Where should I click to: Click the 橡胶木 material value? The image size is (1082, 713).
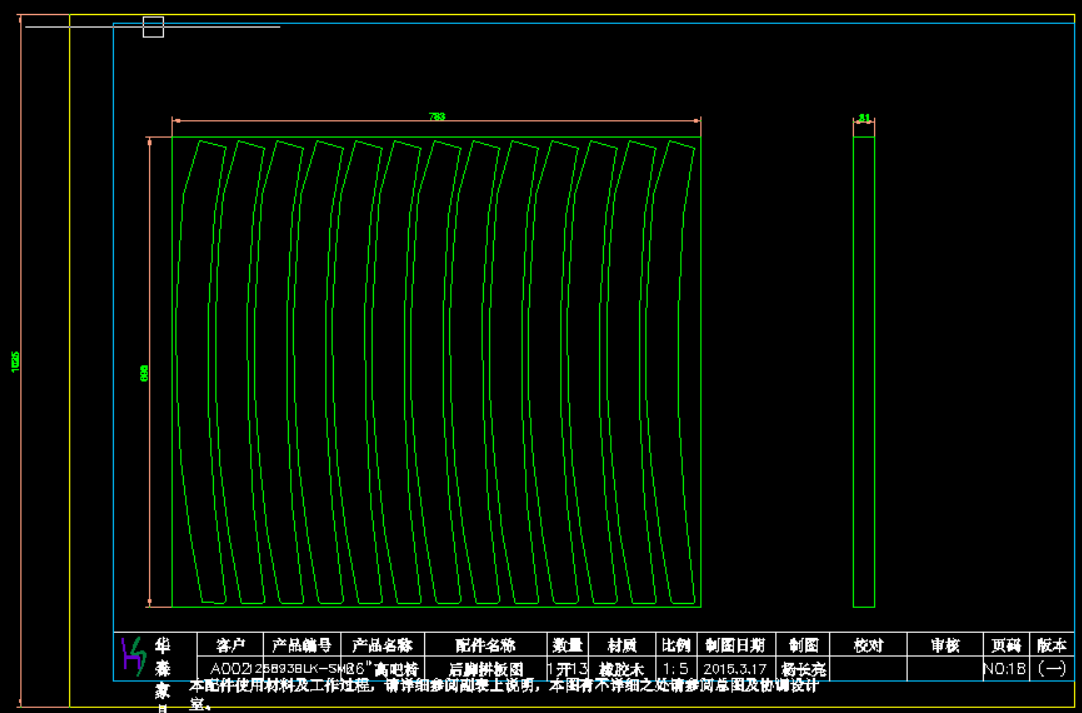(x=621, y=669)
